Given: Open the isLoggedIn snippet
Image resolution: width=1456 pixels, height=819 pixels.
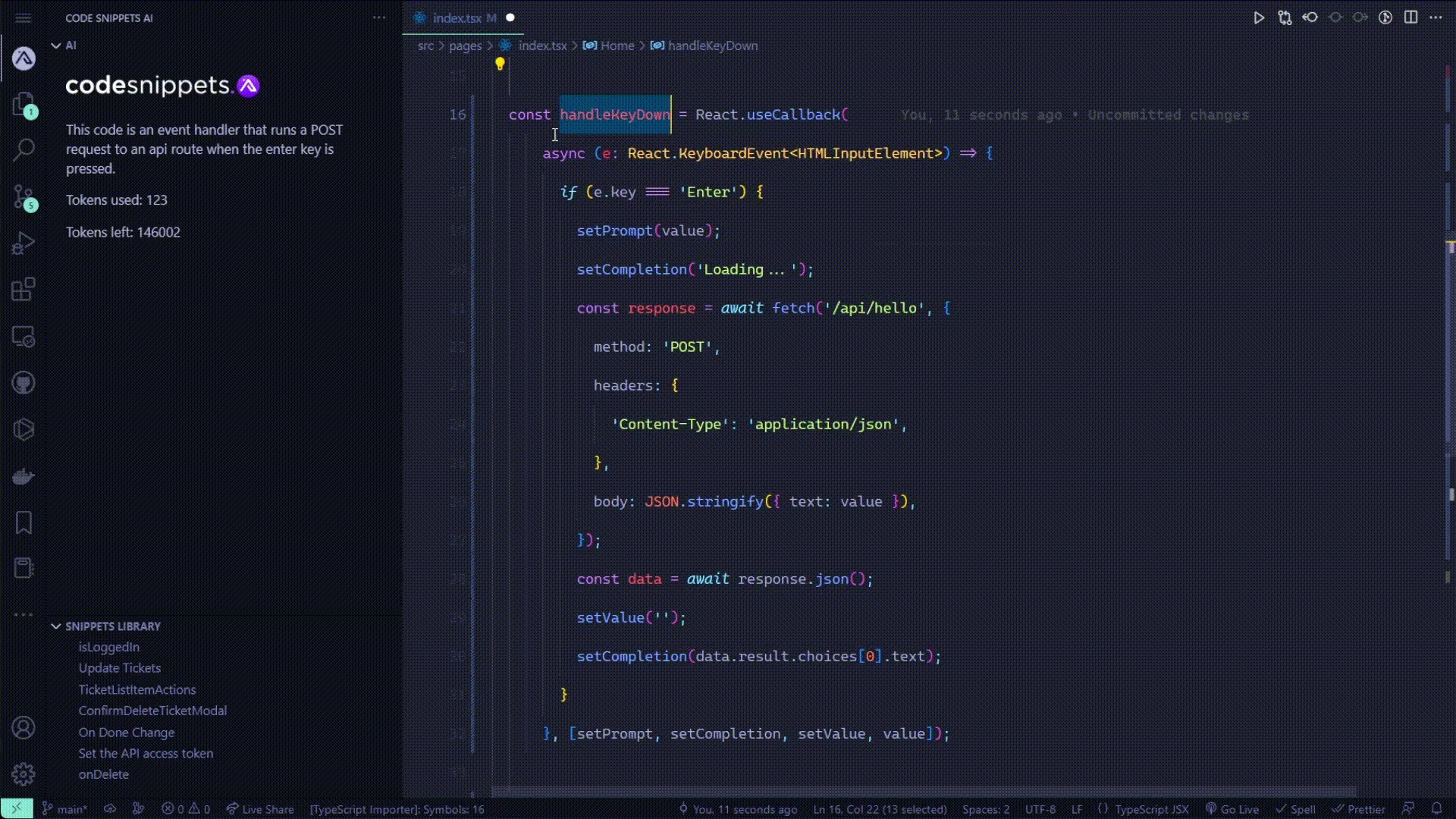Looking at the screenshot, I should click(x=109, y=647).
